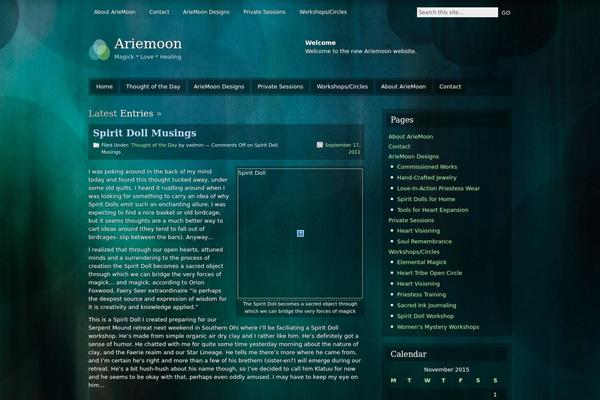Select Contact in main navigation bar
Viewport: 600px width, 400px height.
(450, 87)
